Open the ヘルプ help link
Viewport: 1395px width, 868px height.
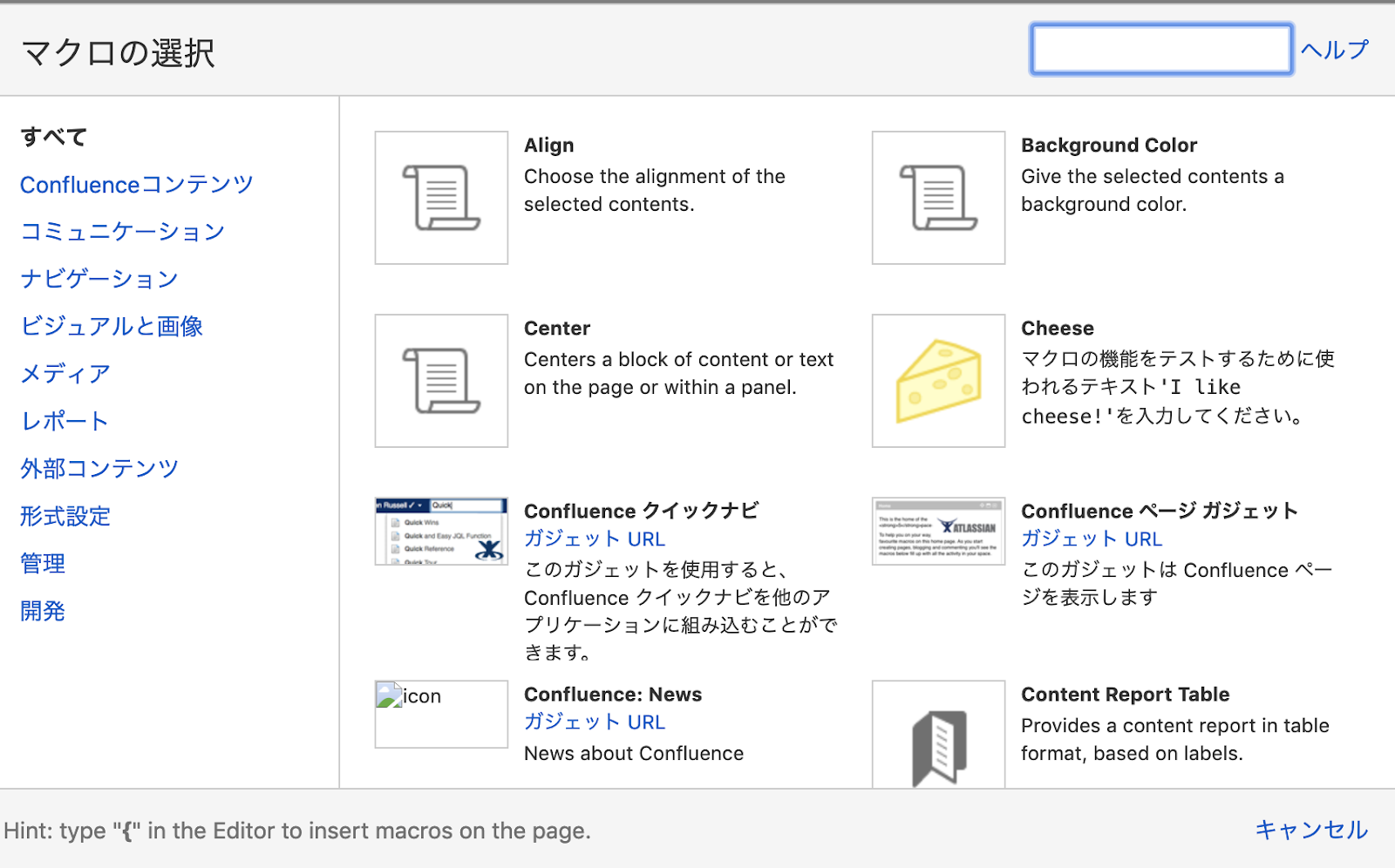[1334, 50]
